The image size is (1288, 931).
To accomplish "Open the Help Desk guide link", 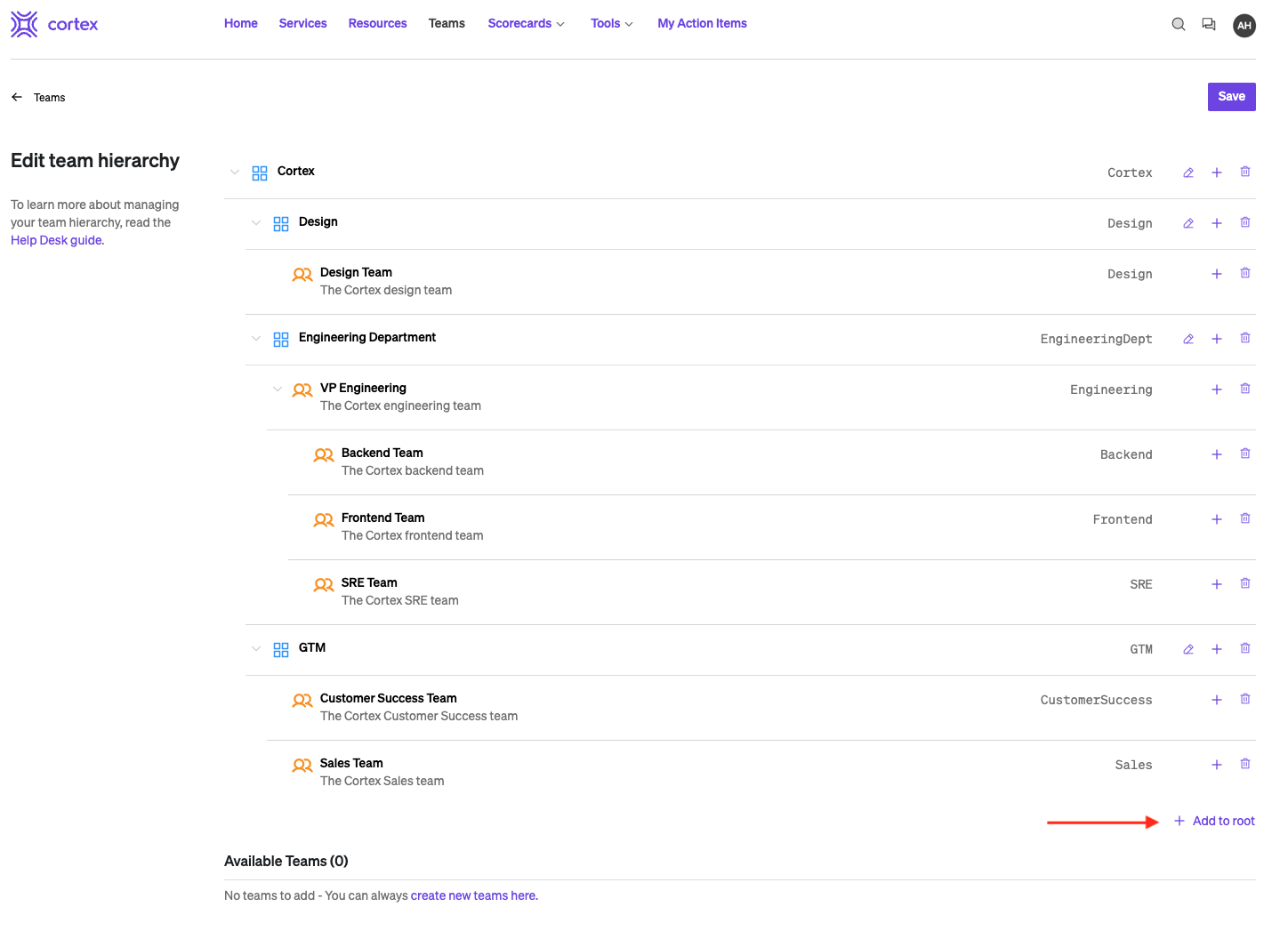I will [x=57, y=240].
